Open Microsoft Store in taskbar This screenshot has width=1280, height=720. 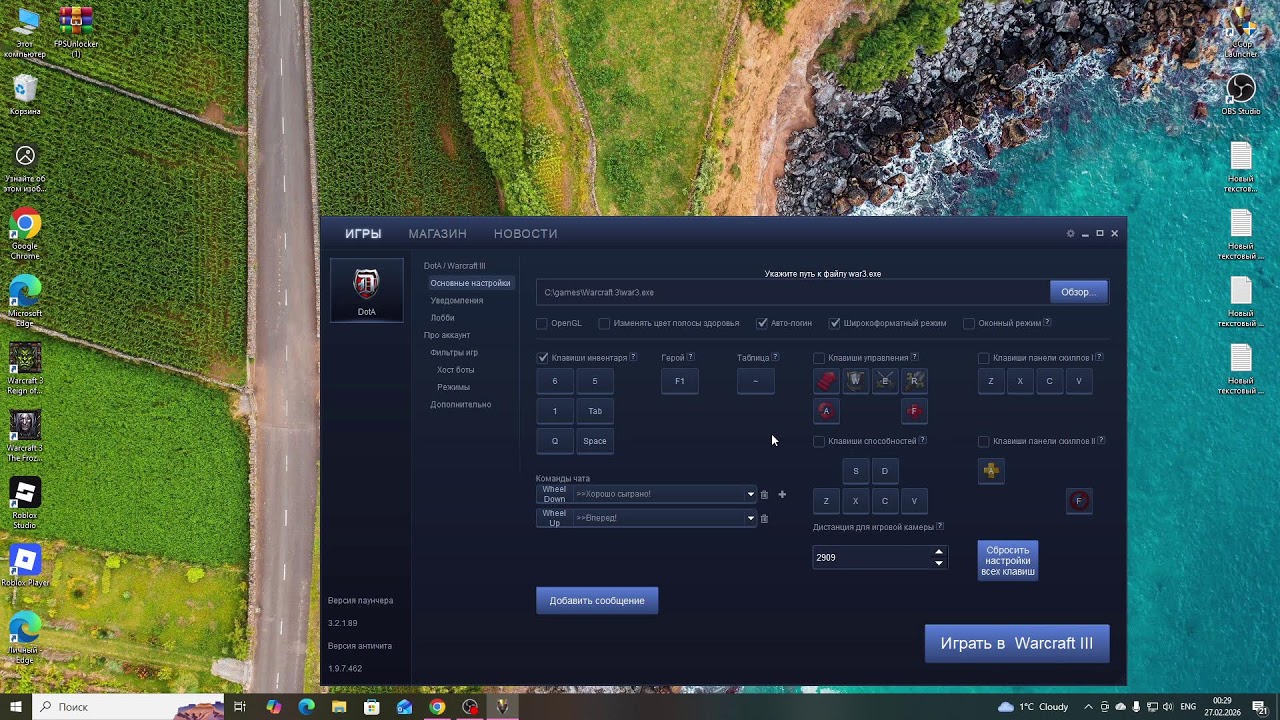(372, 707)
